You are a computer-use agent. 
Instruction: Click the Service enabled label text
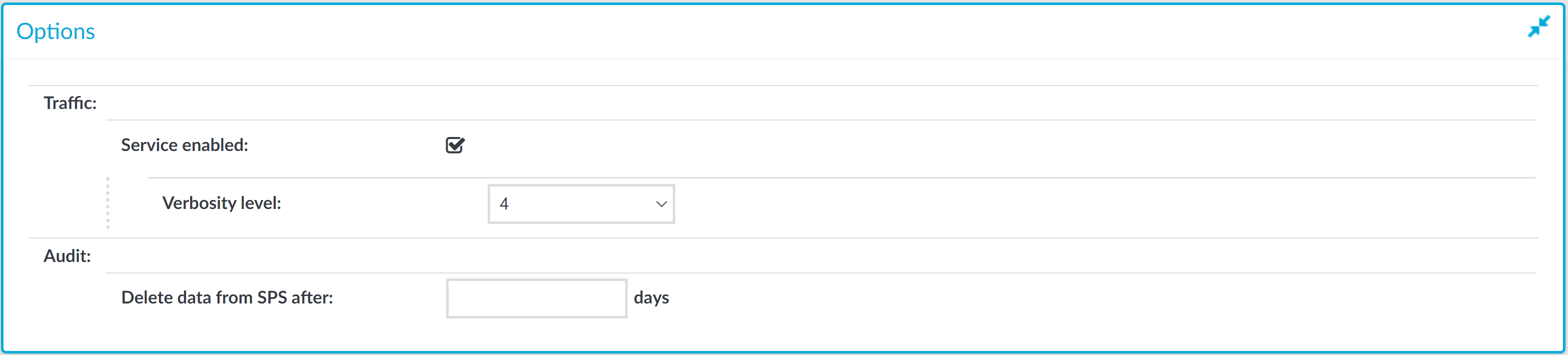pyautogui.click(x=185, y=145)
